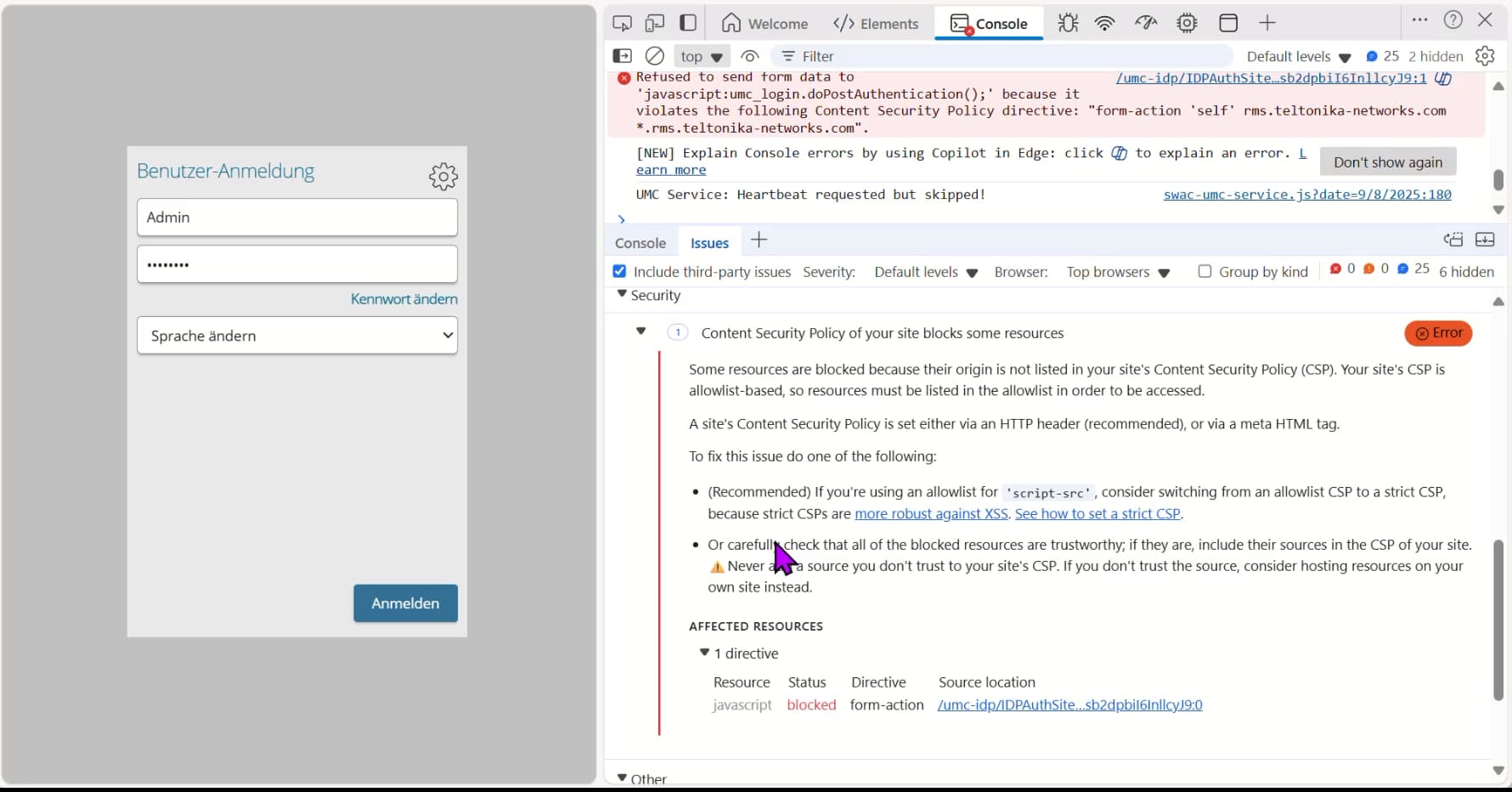Clear console with the circle-slash icon
Viewport: 1512px width, 792px height.
[654, 56]
